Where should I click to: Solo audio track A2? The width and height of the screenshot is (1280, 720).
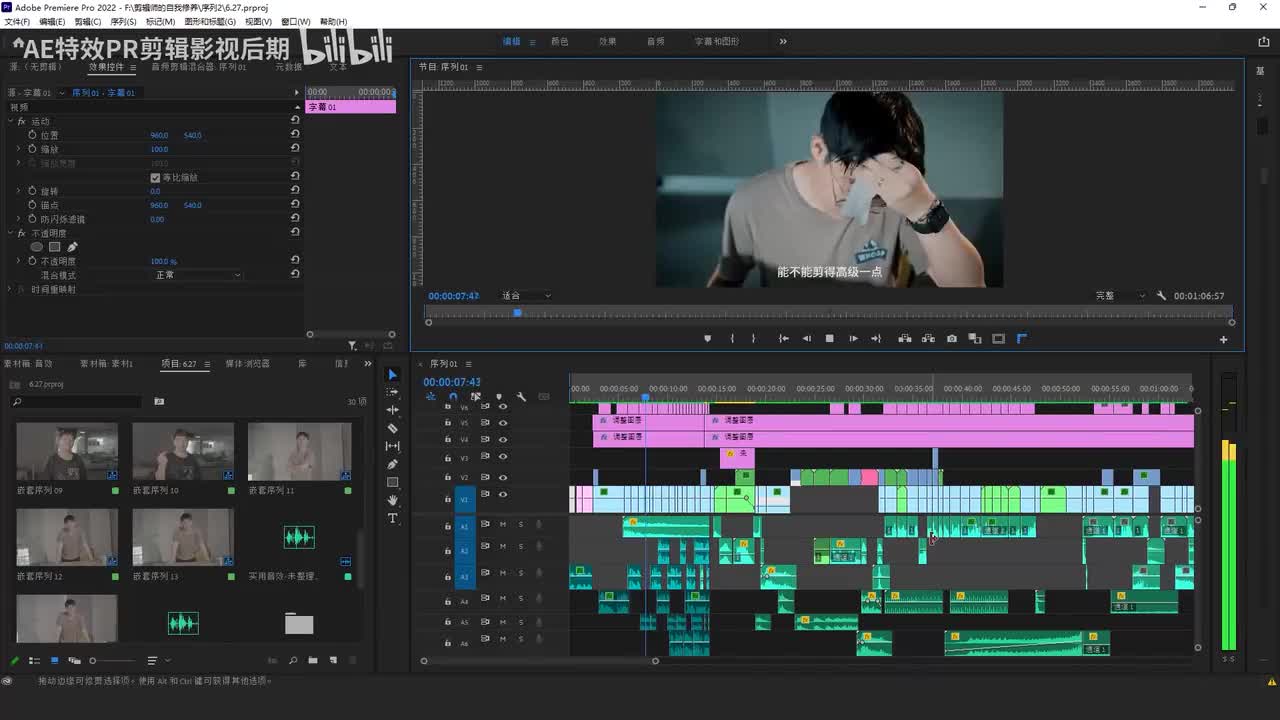point(521,546)
